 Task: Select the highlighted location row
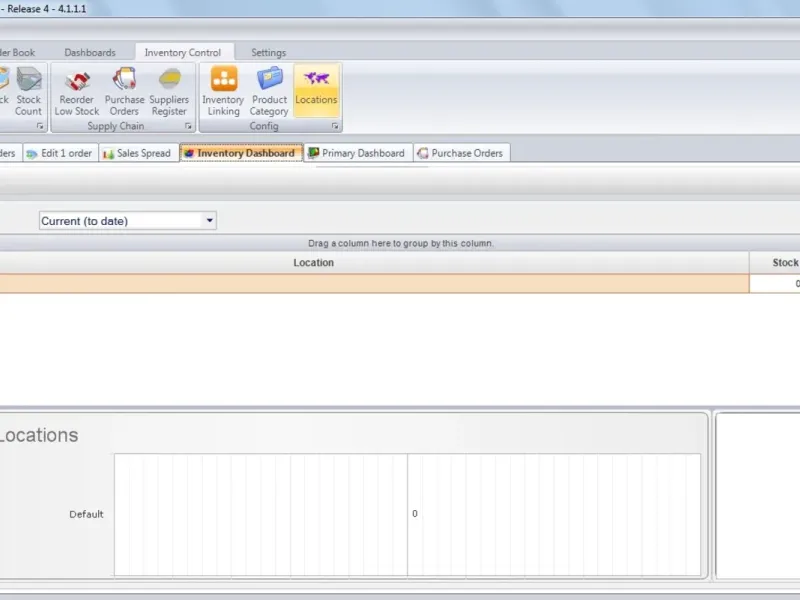point(374,283)
